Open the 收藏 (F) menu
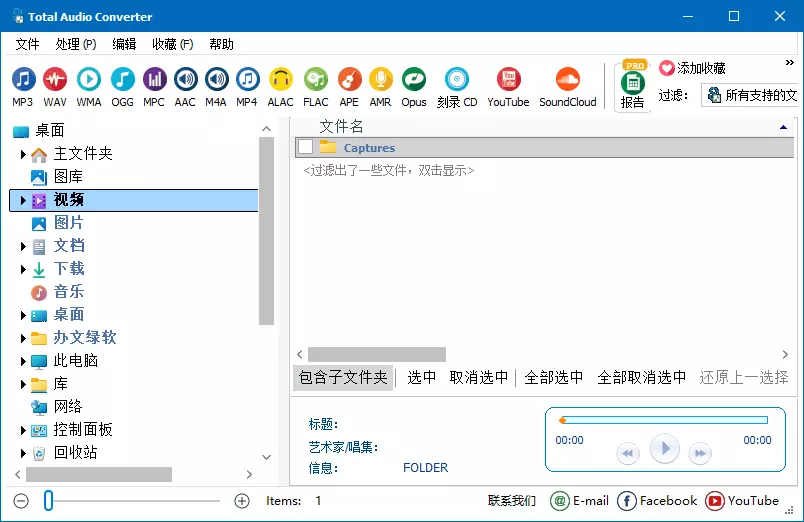This screenshot has width=804, height=522. click(x=172, y=44)
